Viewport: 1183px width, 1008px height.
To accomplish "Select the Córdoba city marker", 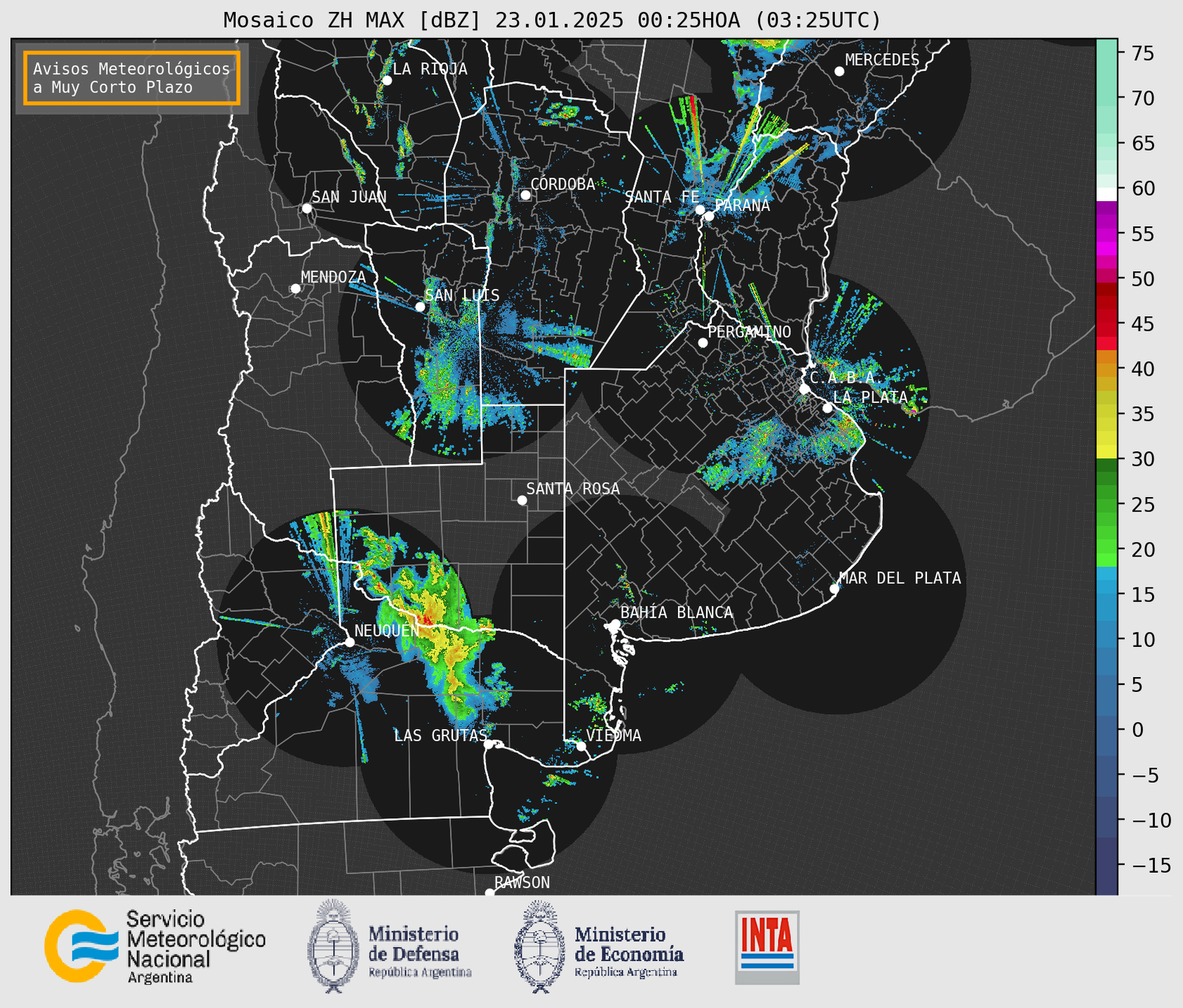I will tap(525, 195).
